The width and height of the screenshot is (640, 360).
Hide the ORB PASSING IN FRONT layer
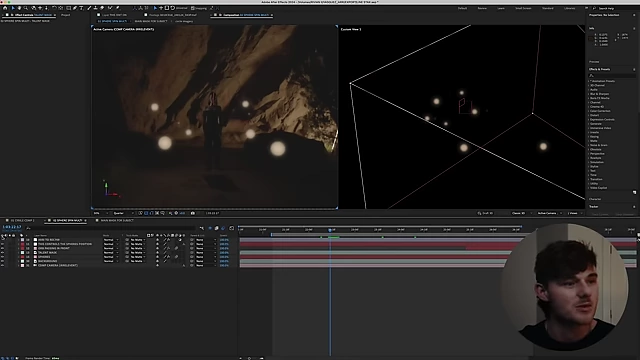(x=2, y=248)
